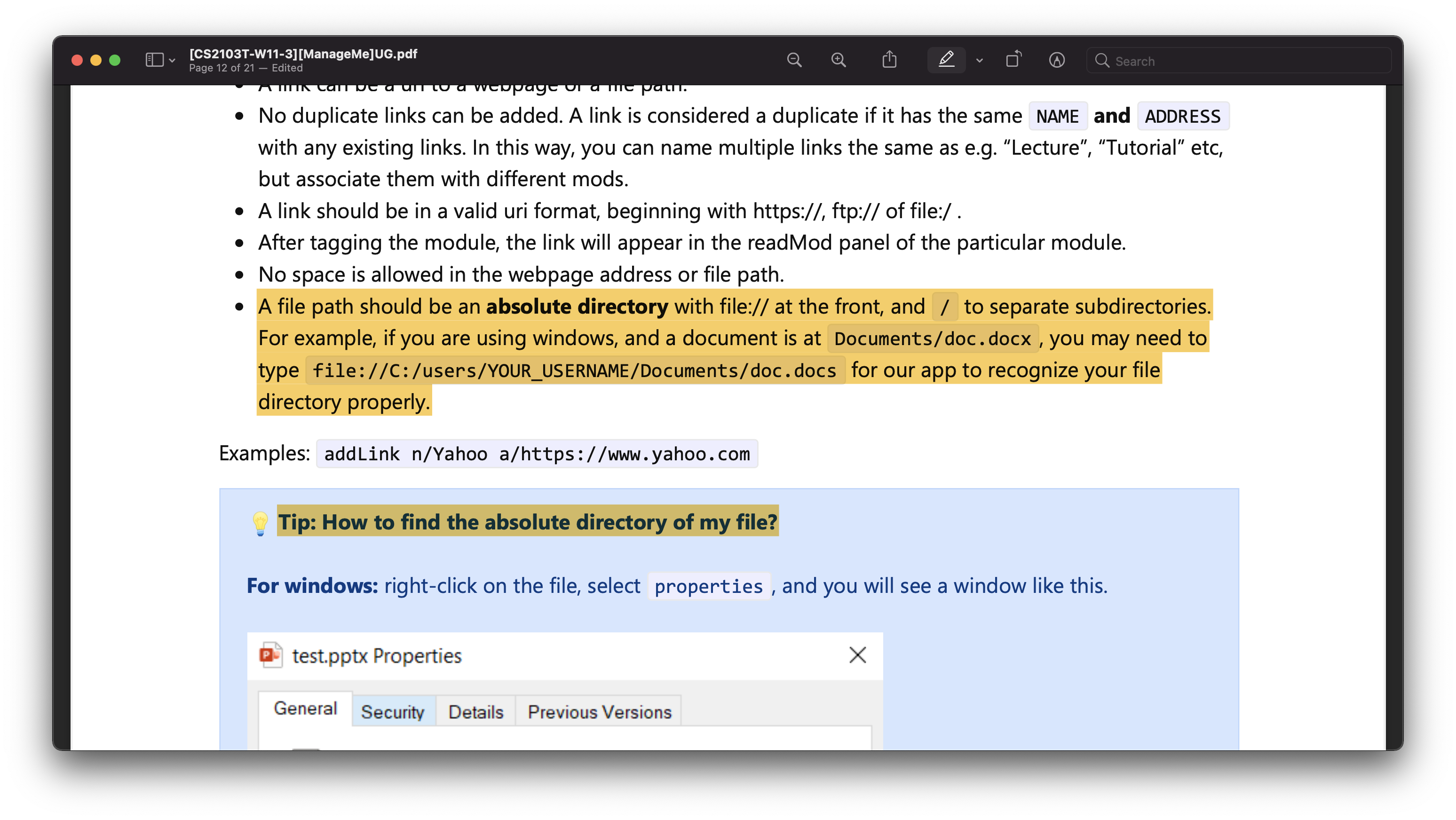Expand the Details tab in Properties

coord(477,711)
